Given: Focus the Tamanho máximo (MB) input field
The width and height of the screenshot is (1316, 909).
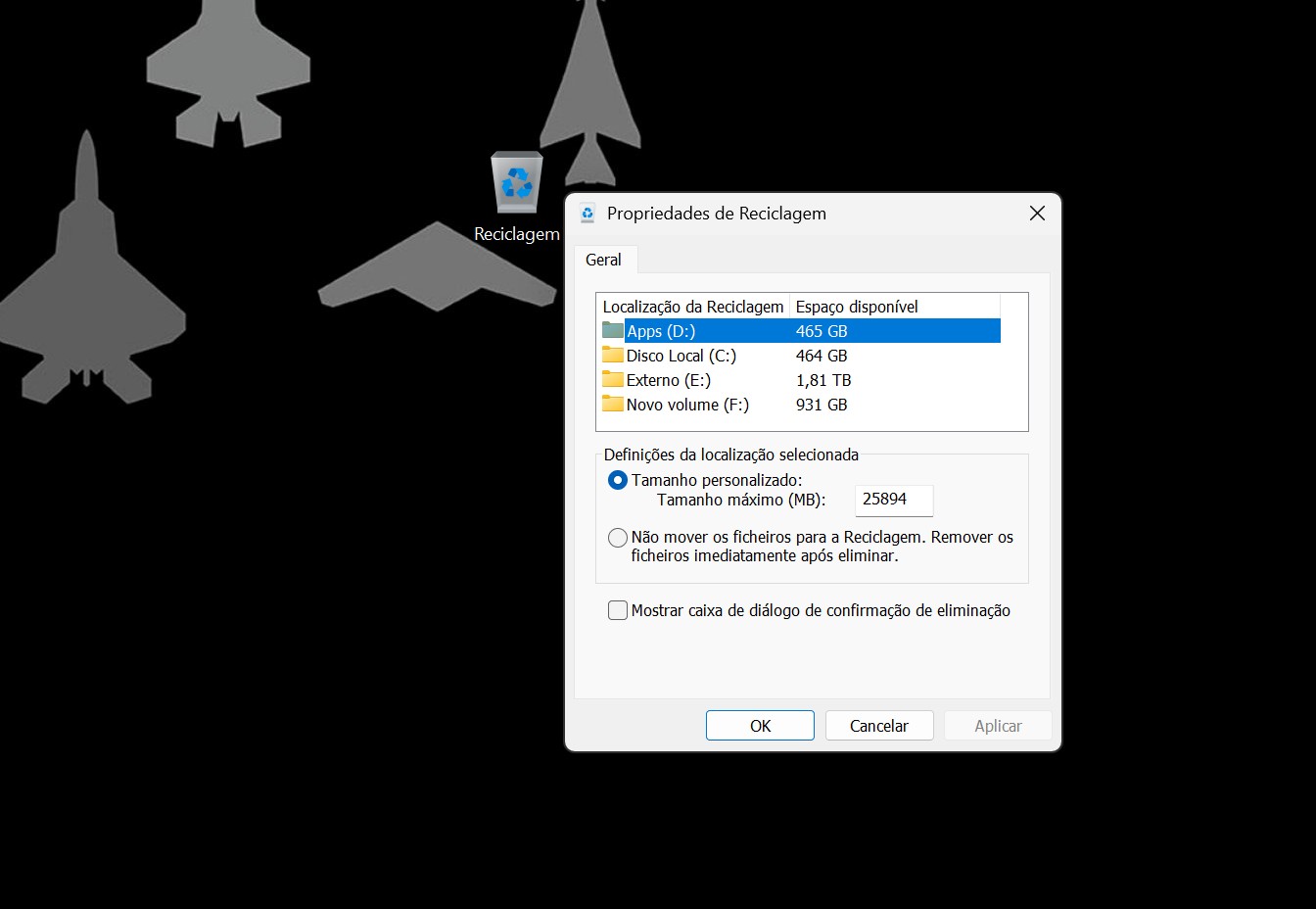Looking at the screenshot, I should click(893, 500).
